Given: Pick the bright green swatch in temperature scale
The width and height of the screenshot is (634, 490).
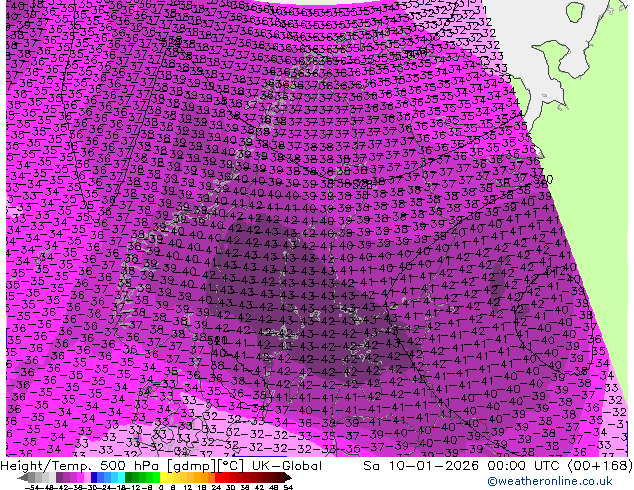Looking at the screenshot, I should [156, 477].
